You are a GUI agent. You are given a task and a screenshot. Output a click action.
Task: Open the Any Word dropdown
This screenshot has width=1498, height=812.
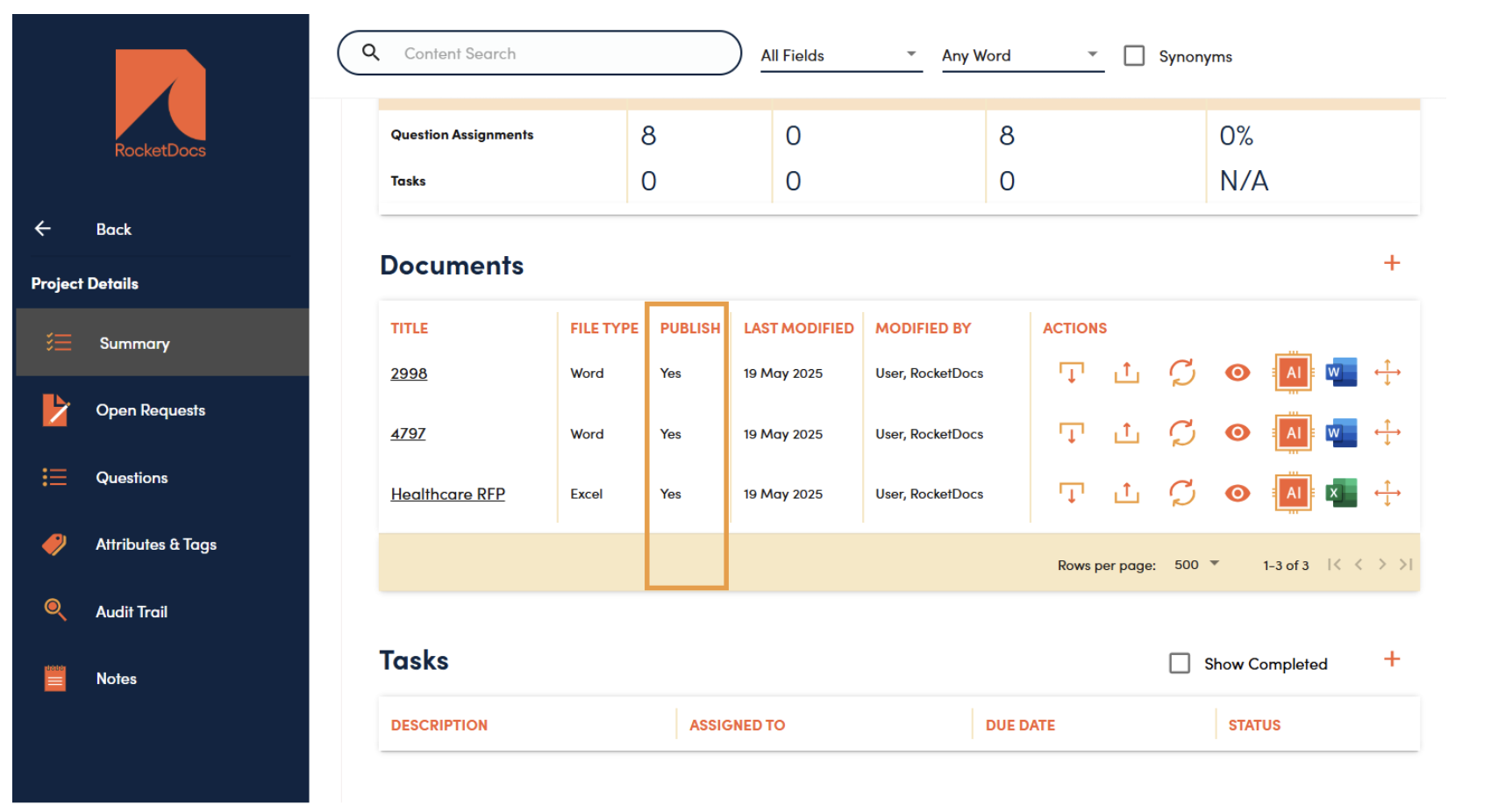coord(1023,55)
